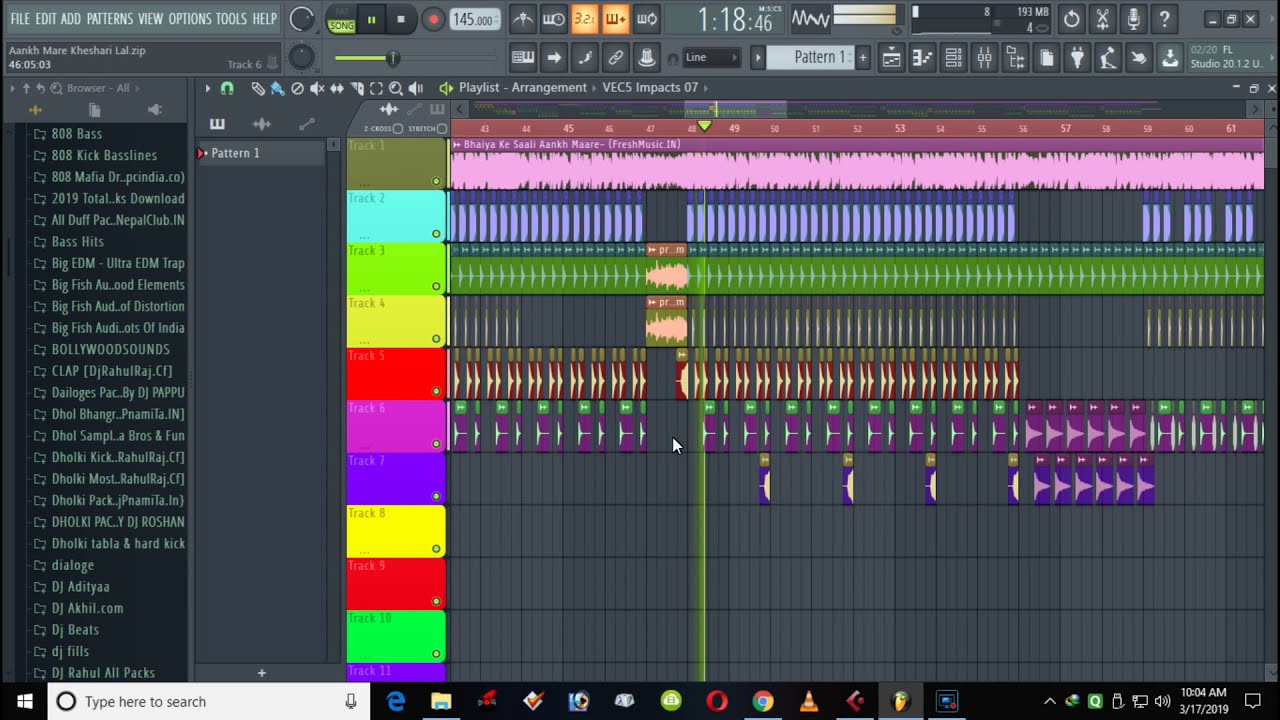Image resolution: width=1280 pixels, height=720 pixels.
Task: Click the one-click audio recording microphone
Action: (1133, 19)
